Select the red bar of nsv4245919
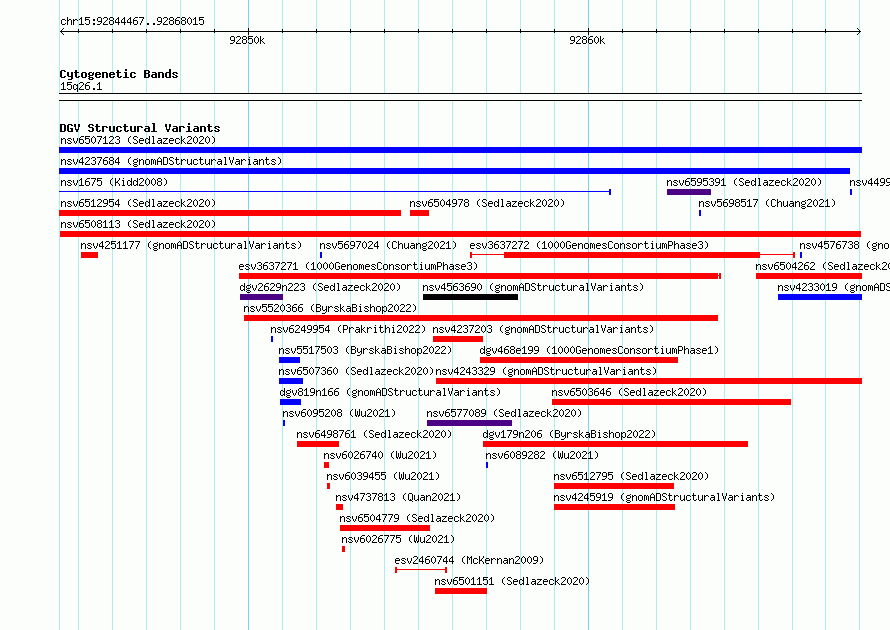 (614, 507)
